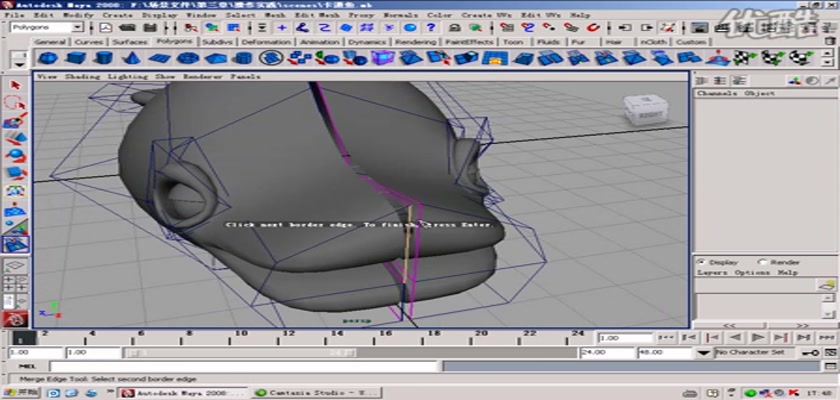This screenshot has height=400, width=840.
Task: Activate the Universal Manipulator tool
Action: point(15,191)
